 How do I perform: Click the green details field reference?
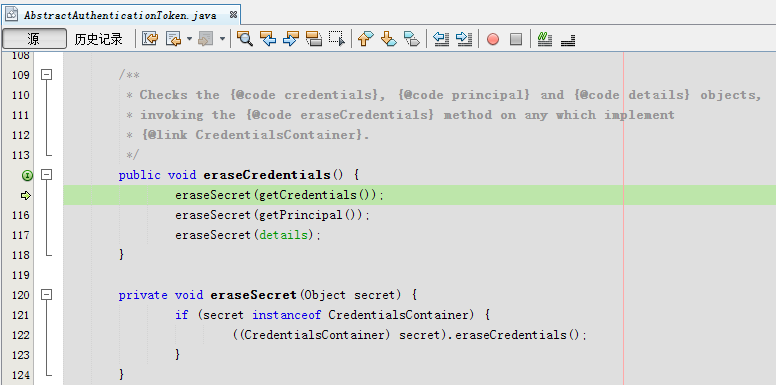[x=284, y=235]
